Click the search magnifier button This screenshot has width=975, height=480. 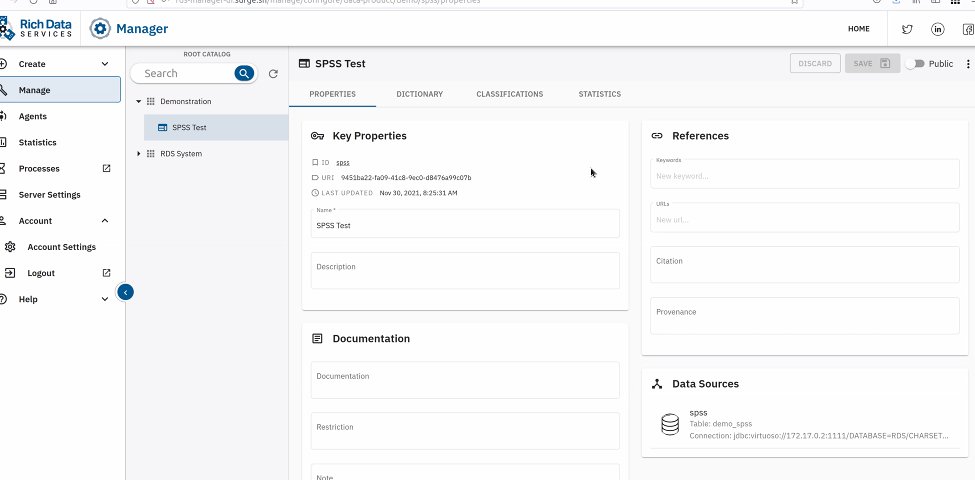(x=244, y=73)
